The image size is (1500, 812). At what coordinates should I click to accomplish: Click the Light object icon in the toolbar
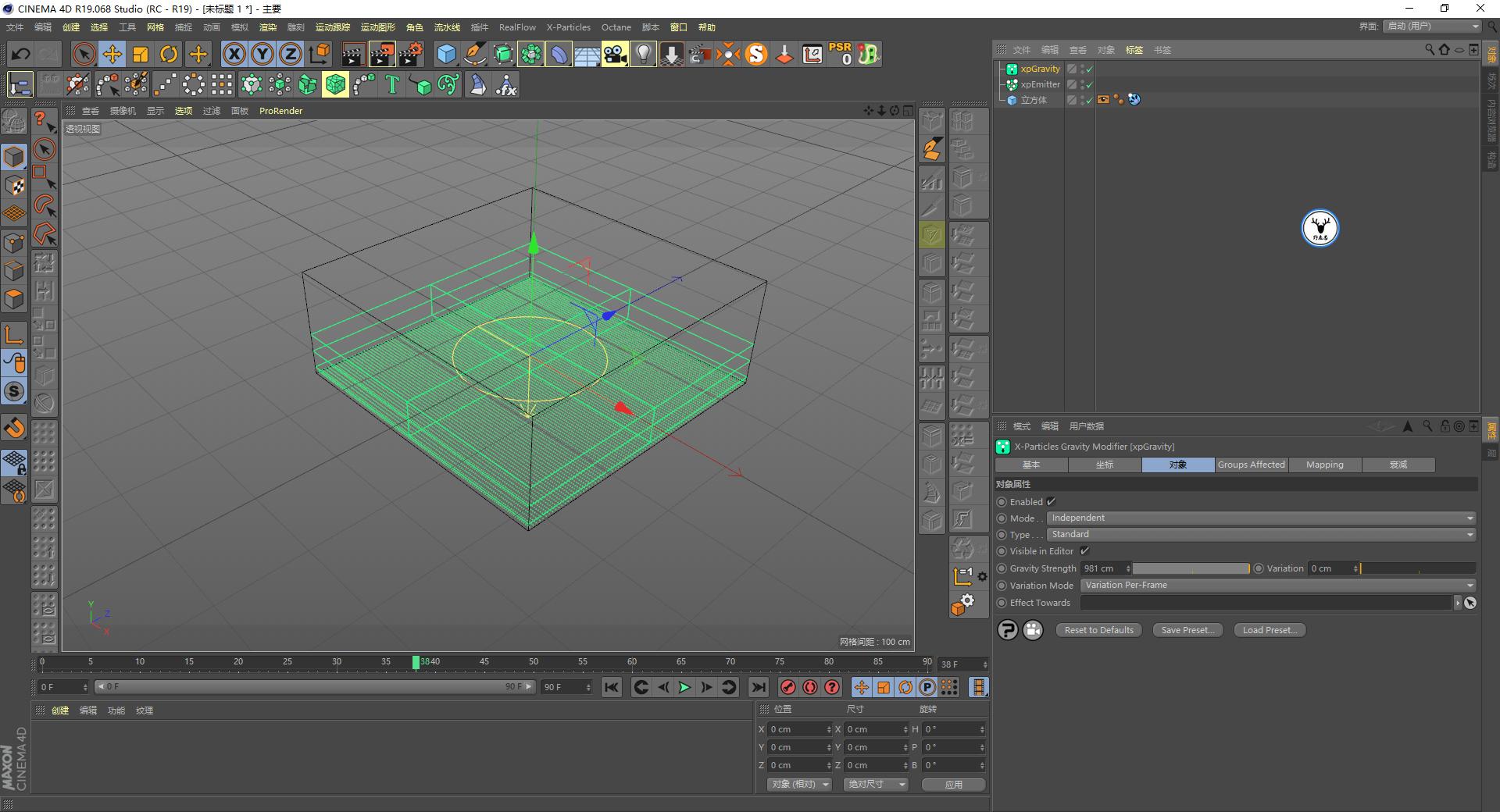[642, 54]
